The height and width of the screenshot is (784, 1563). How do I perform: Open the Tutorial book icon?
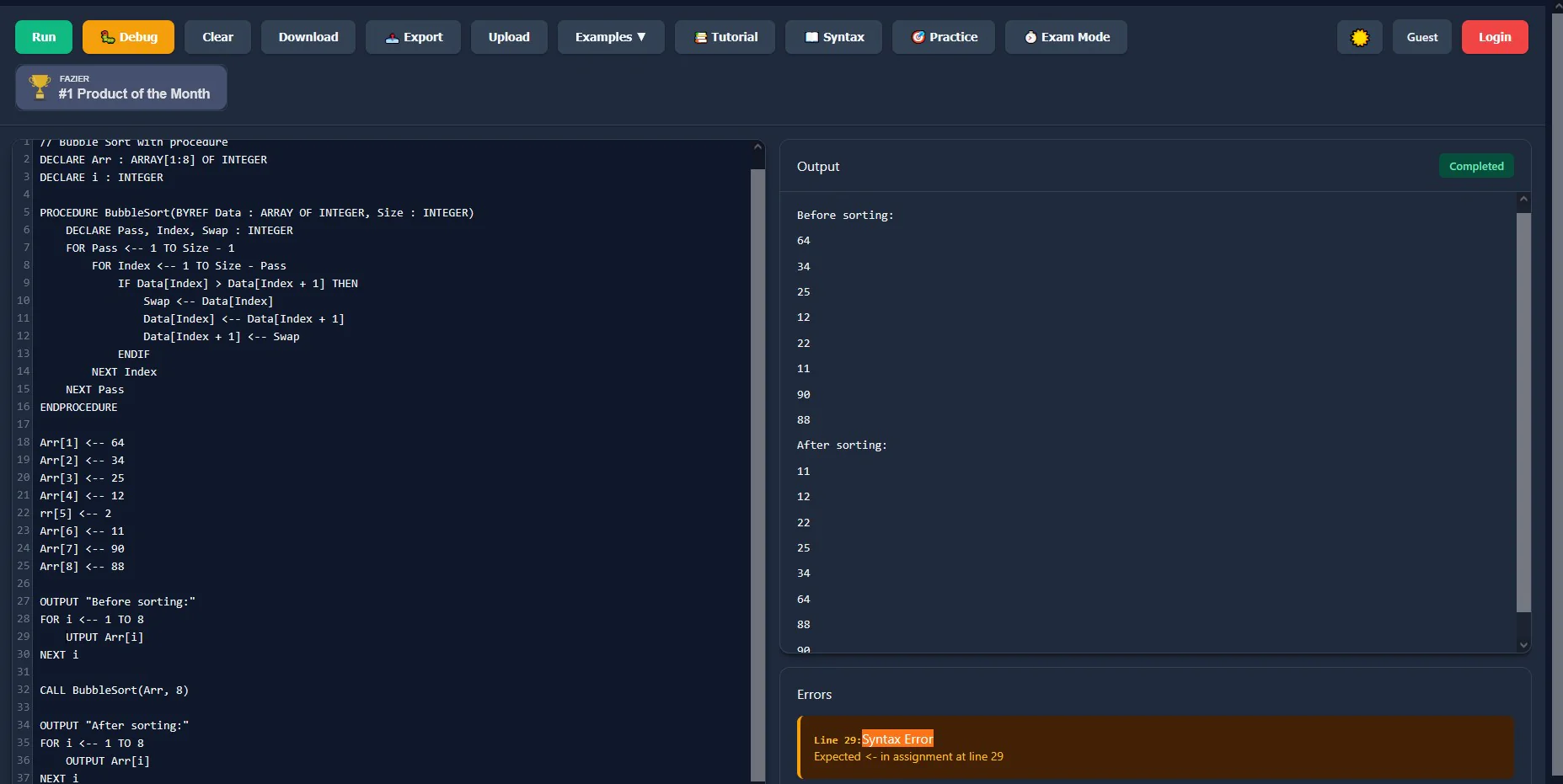[x=700, y=36]
